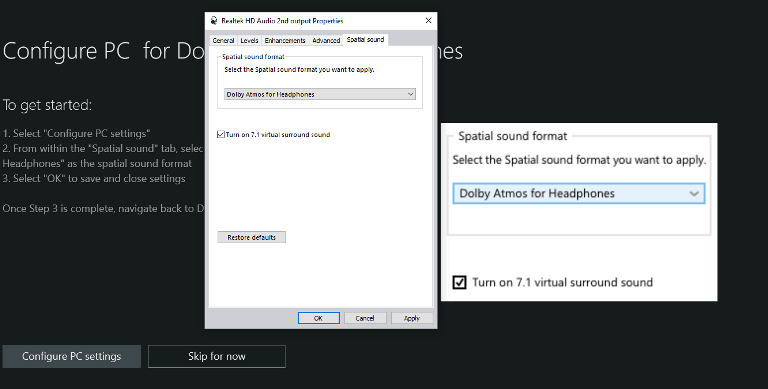The height and width of the screenshot is (389, 768).
Task: Open the General tab
Action: (x=223, y=40)
